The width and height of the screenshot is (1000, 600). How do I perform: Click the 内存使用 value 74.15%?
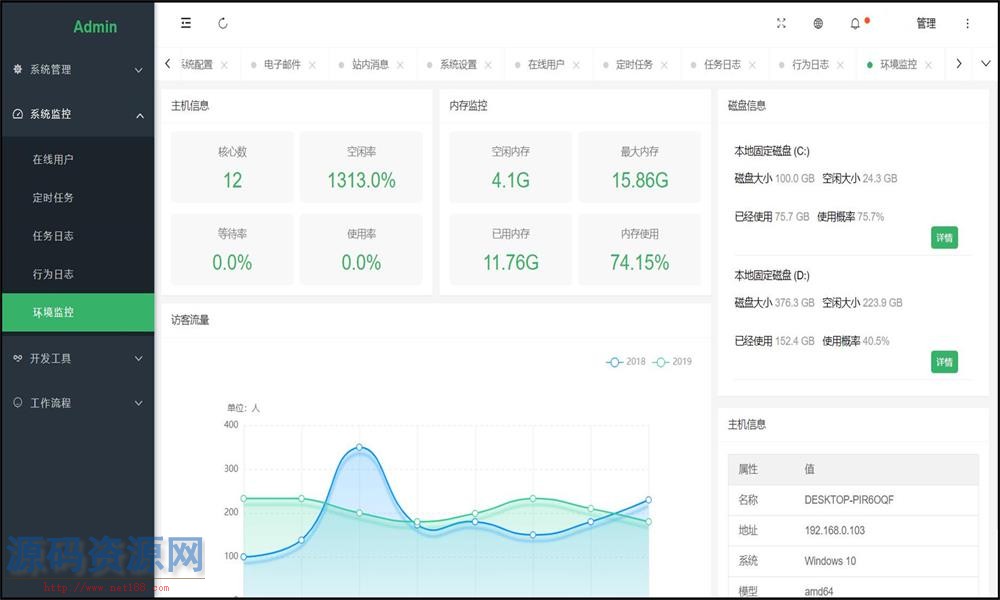click(640, 263)
